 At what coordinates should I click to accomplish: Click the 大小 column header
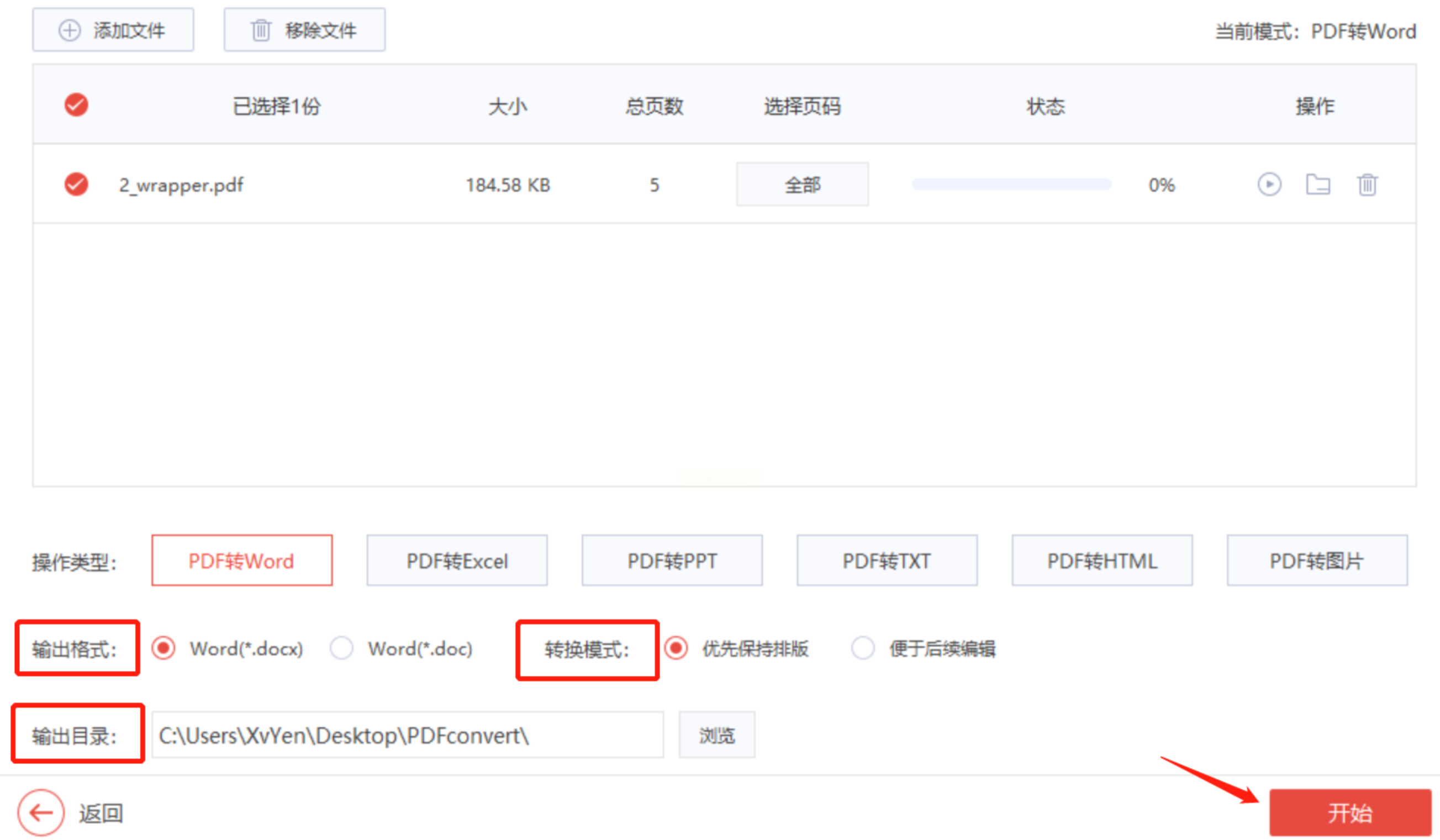click(x=508, y=106)
